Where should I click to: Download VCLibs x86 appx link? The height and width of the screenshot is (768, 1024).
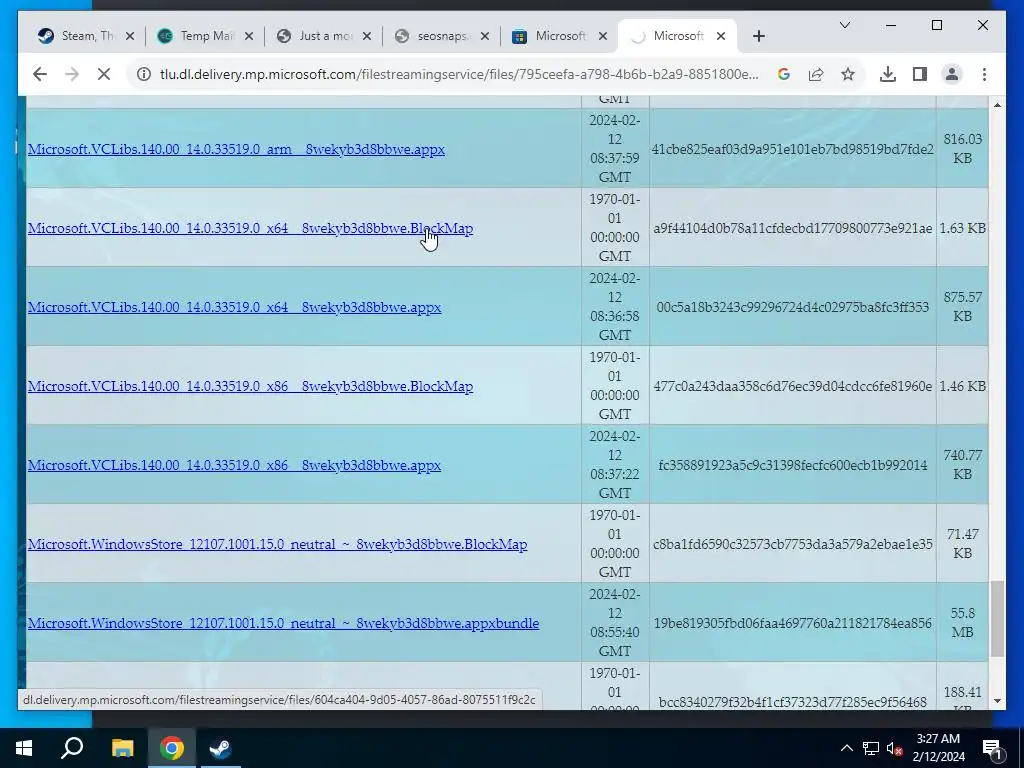pos(234,466)
